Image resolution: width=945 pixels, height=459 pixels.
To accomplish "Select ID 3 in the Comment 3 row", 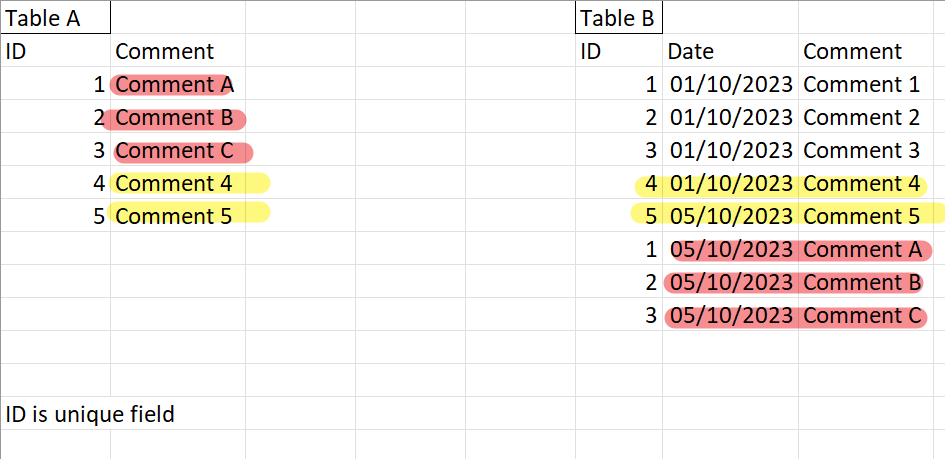I will coord(619,150).
